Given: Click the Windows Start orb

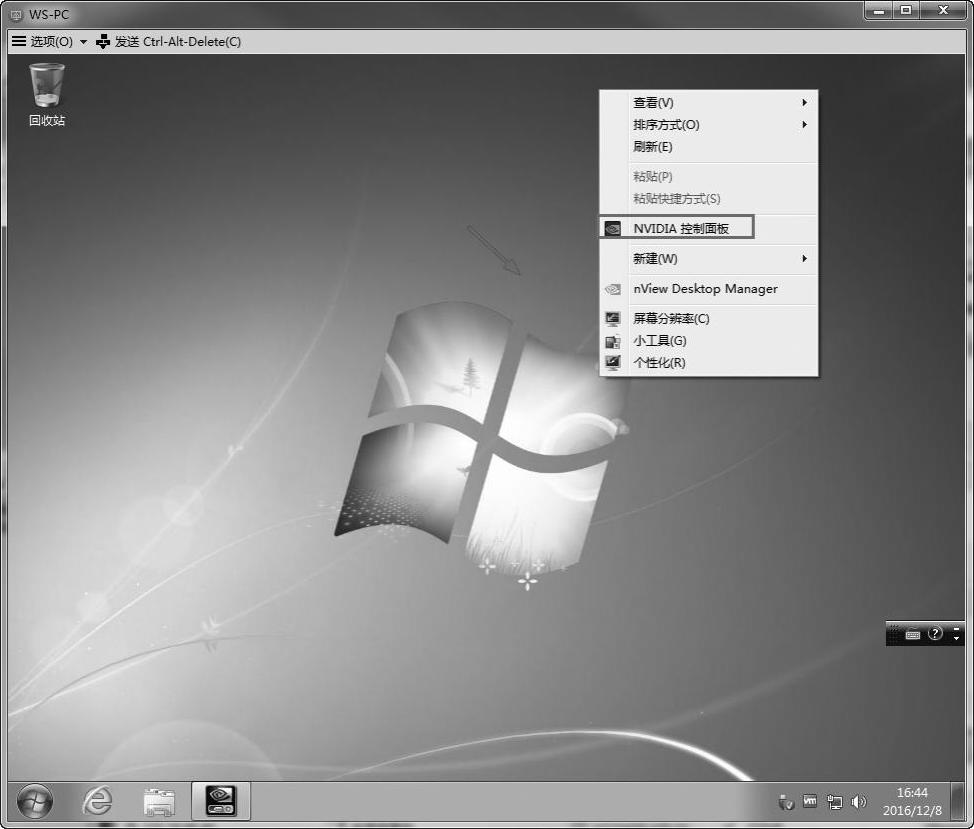Looking at the screenshot, I should (35, 801).
